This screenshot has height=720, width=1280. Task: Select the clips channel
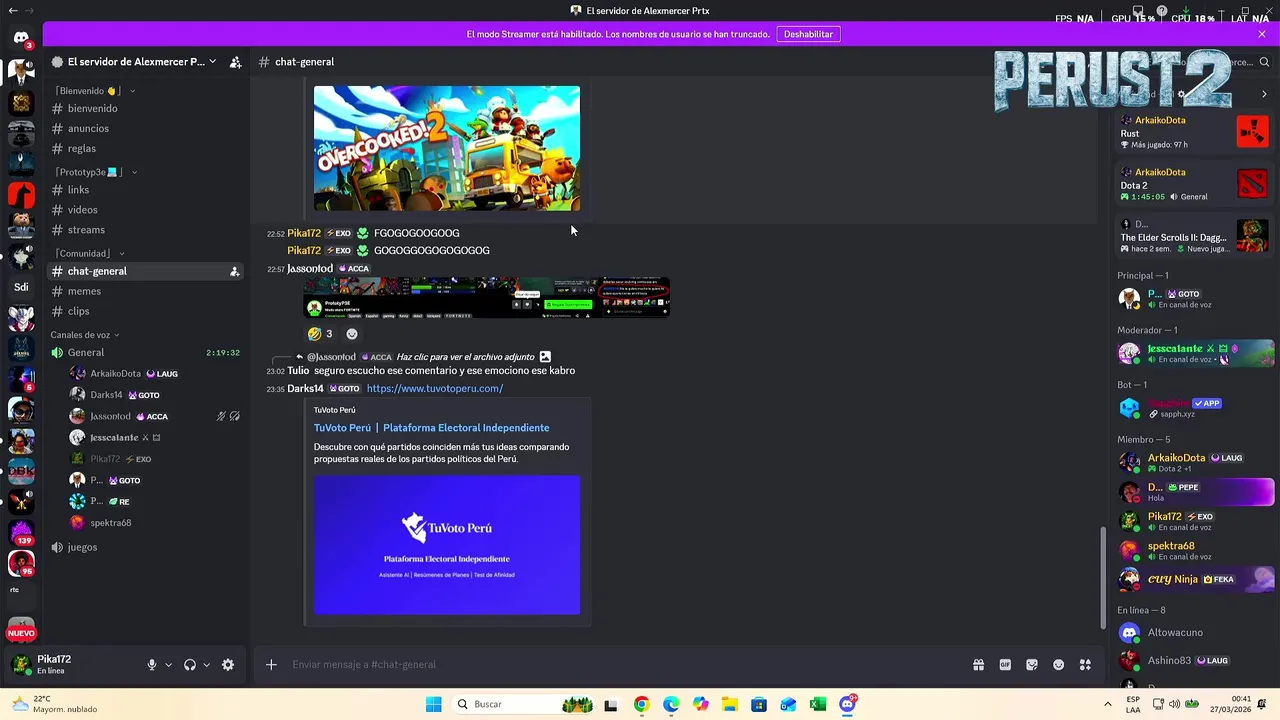tap(145, 311)
